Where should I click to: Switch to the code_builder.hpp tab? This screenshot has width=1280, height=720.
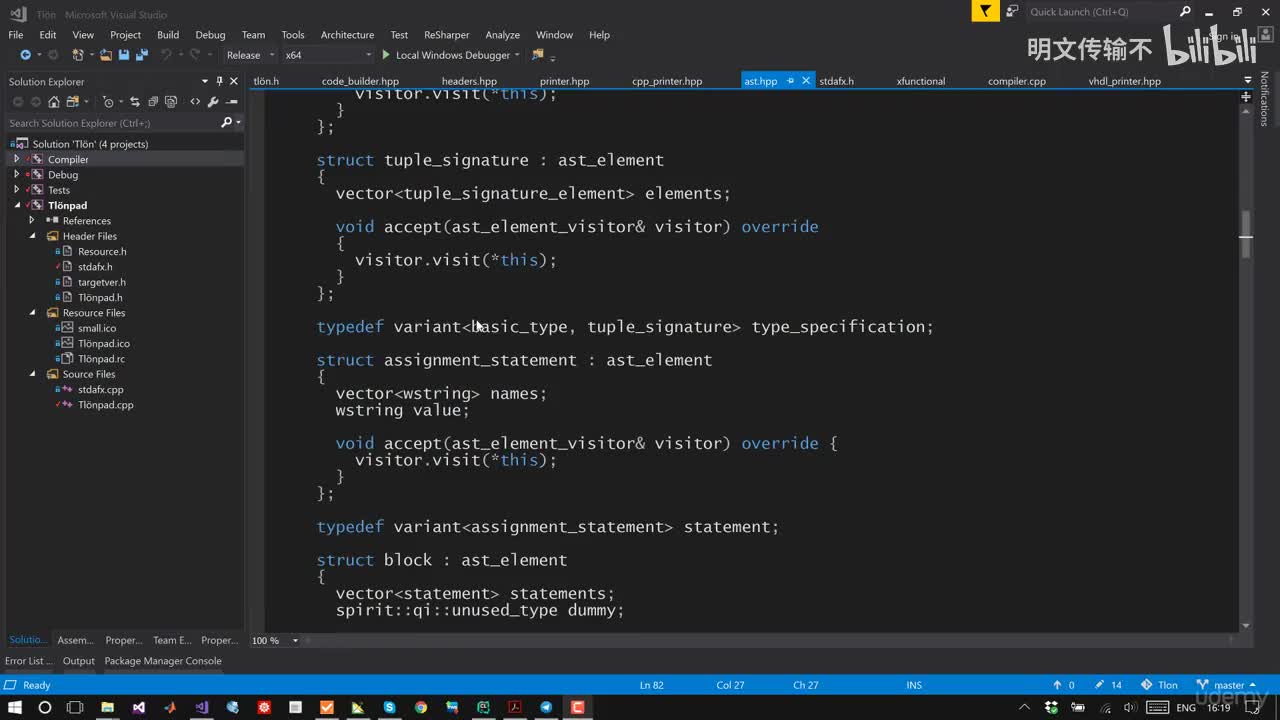tap(360, 81)
